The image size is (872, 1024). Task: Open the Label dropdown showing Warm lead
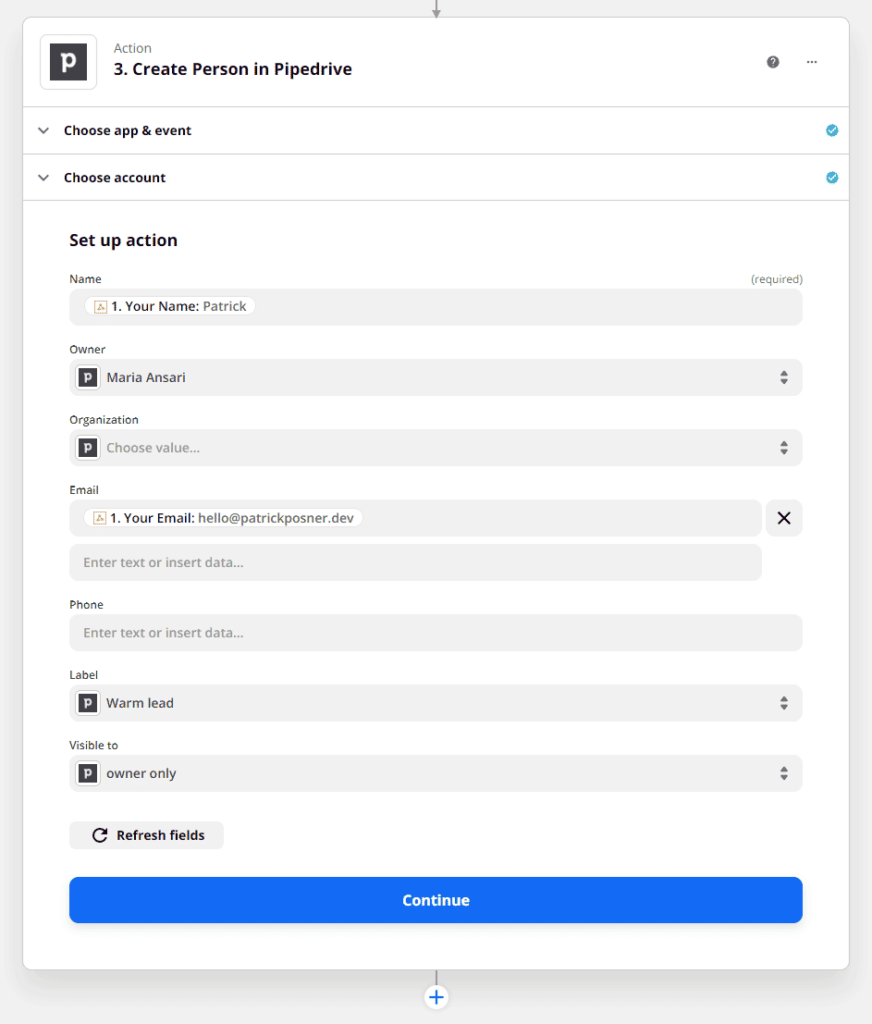(436, 703)
